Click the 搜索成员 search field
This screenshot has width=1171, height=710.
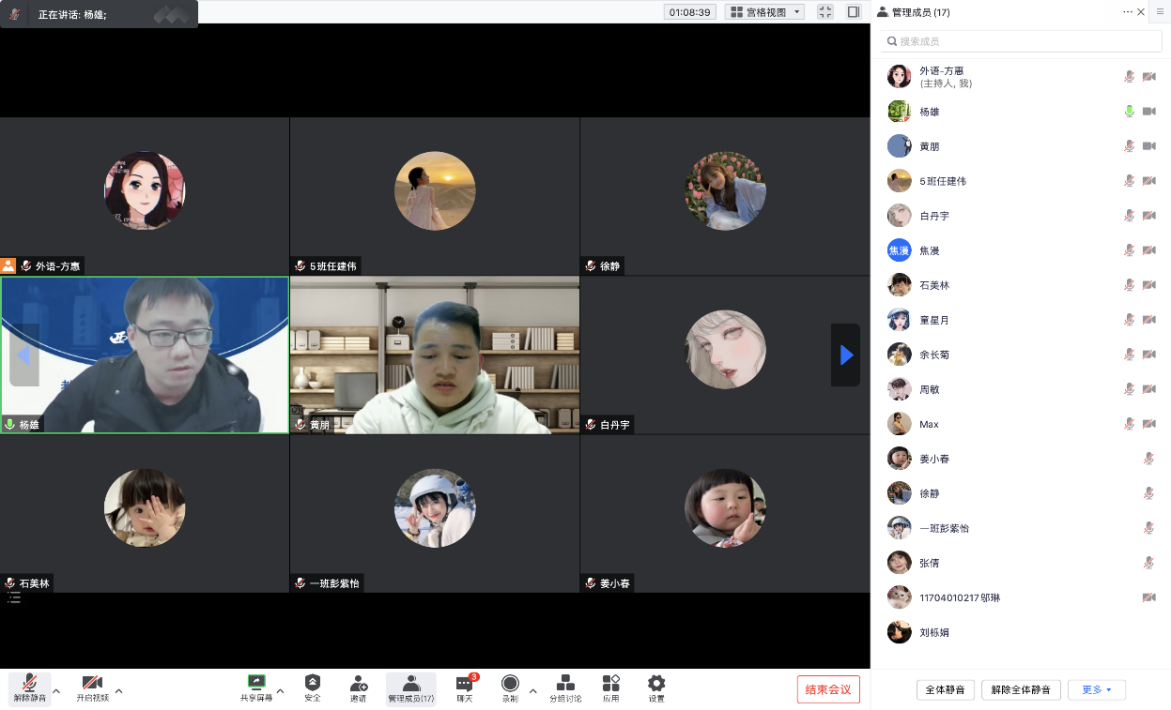pyautogui.click(x=1020, y=42)
